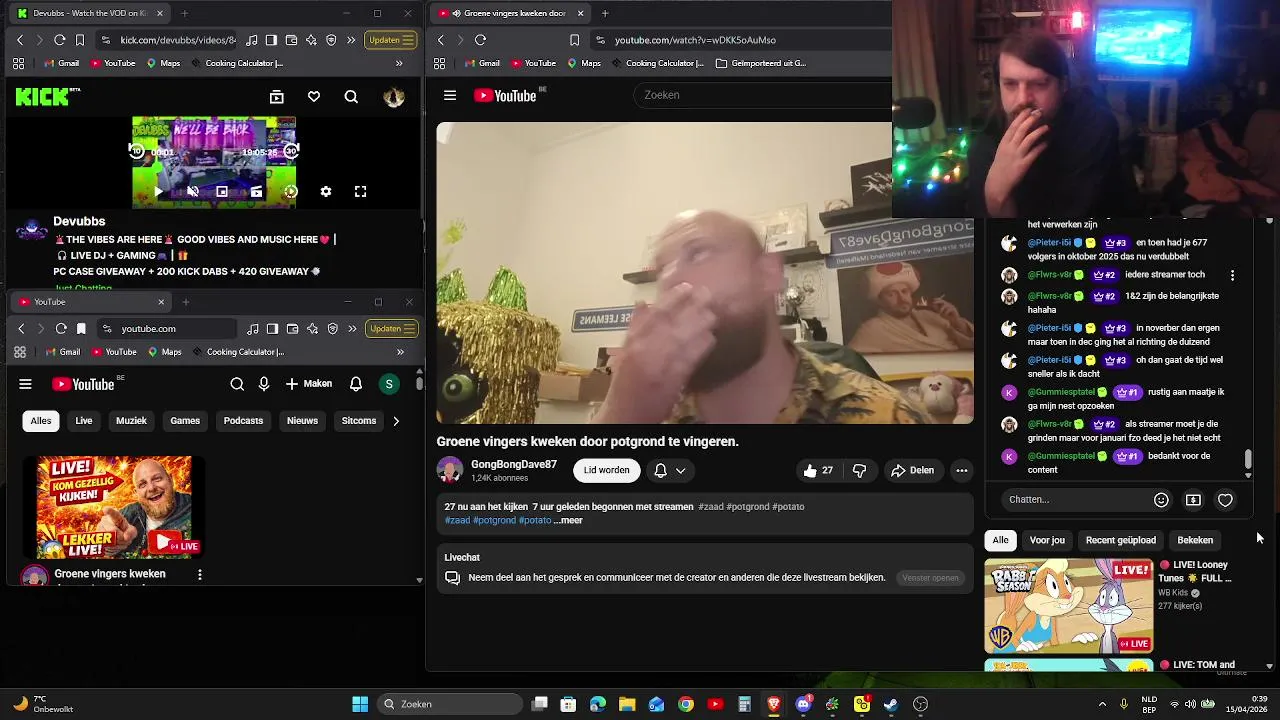Unmute the Kick video player
This screenshot has height=720, width=1280.
193,191
